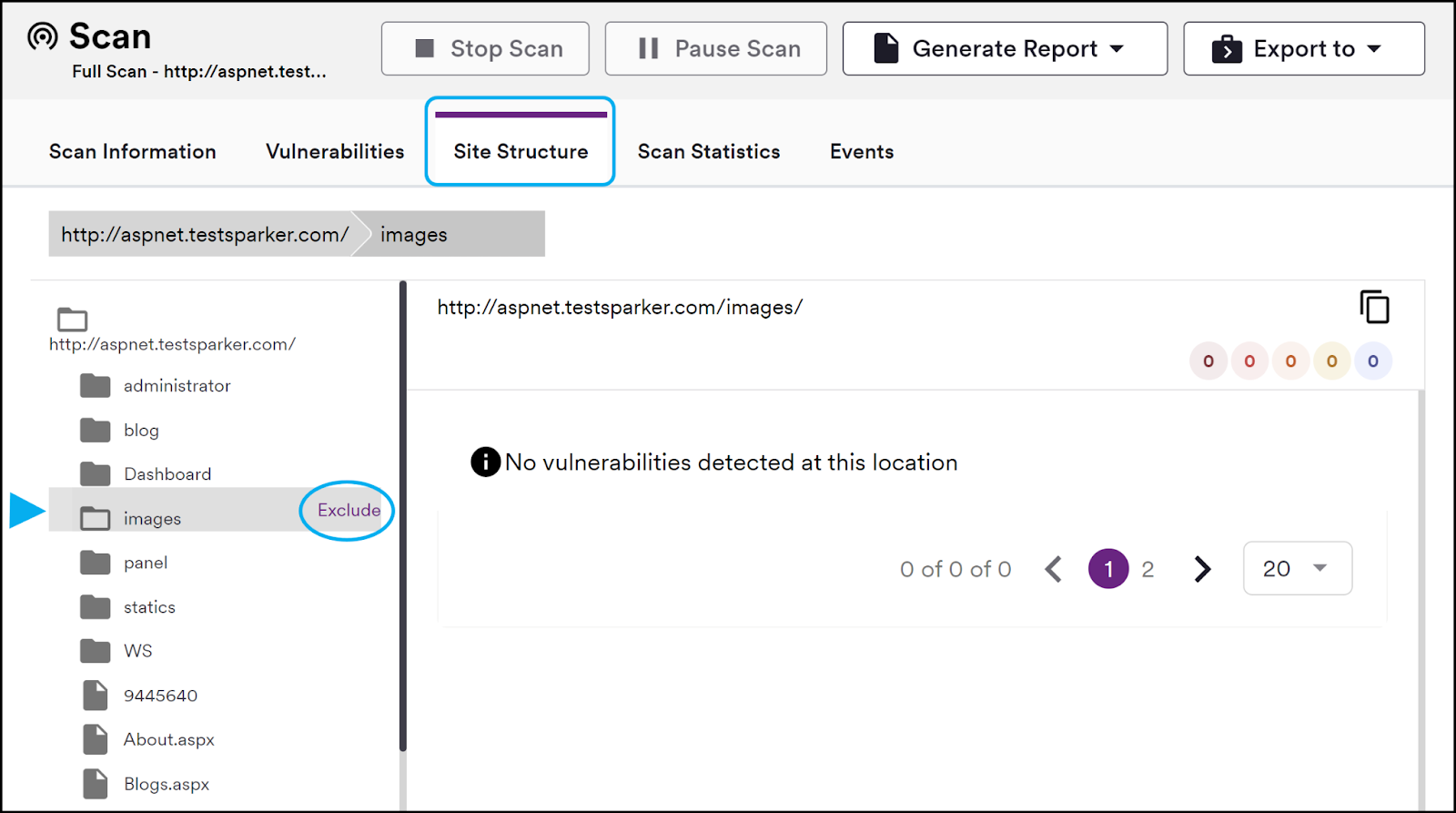The width and height of the screenshot is (1456, 813).
Task: Select the Dashboard folder in tree
Action: pos(167,474)
